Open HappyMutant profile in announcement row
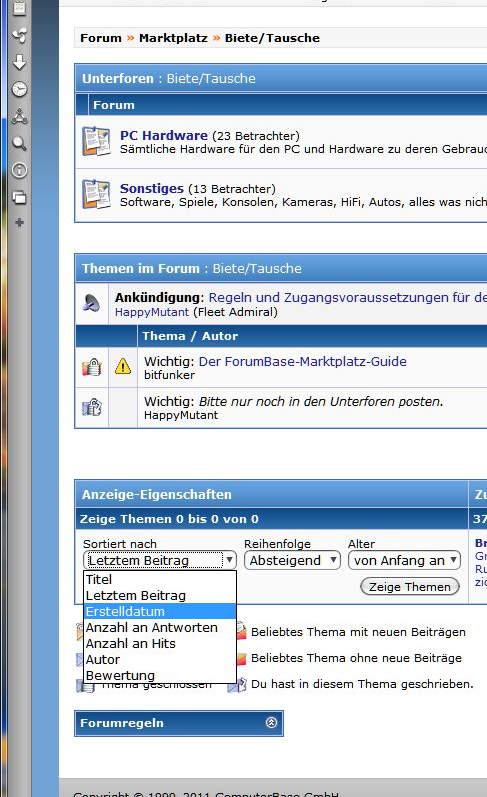 [x=151, y=312]
